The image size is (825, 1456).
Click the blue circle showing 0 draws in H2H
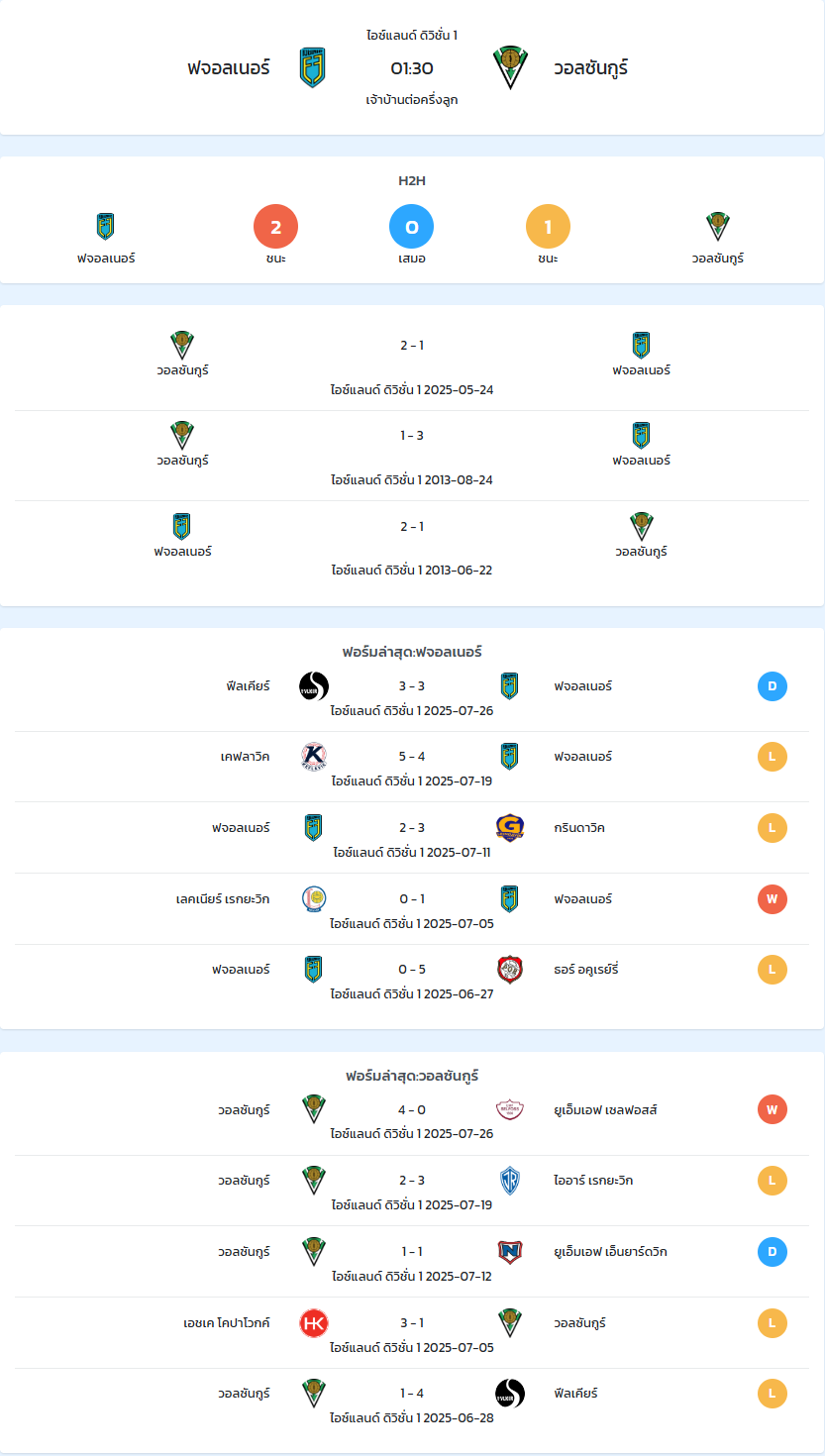[412, 227]
